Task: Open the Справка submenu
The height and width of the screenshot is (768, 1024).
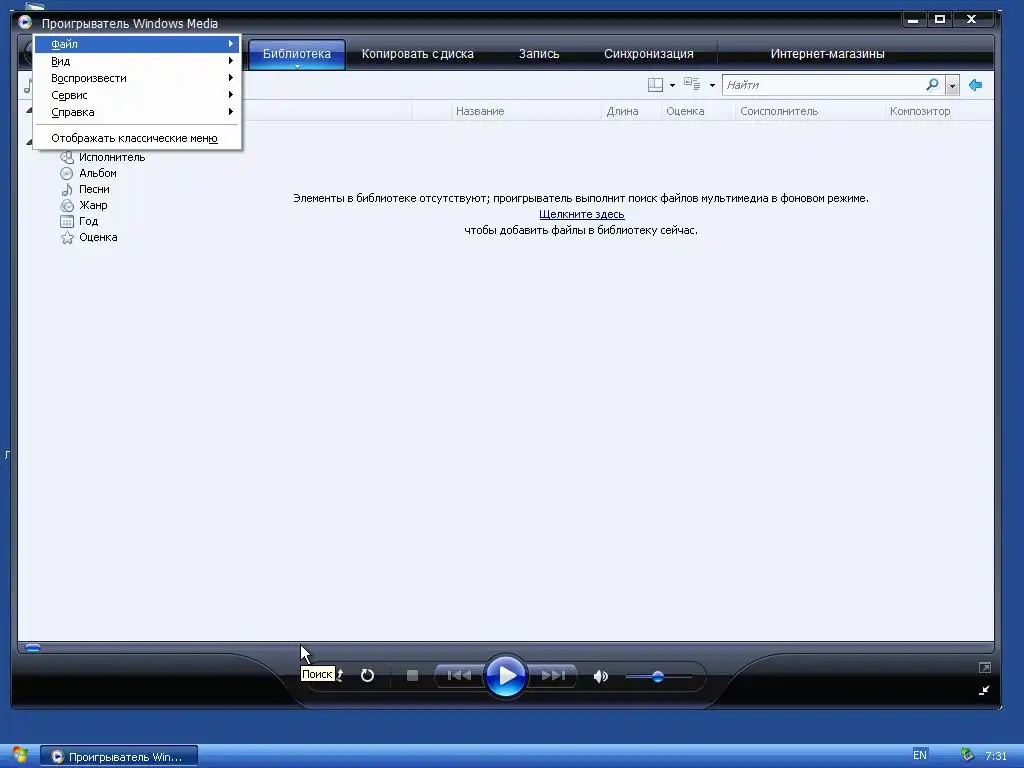Action: (138, 112)
